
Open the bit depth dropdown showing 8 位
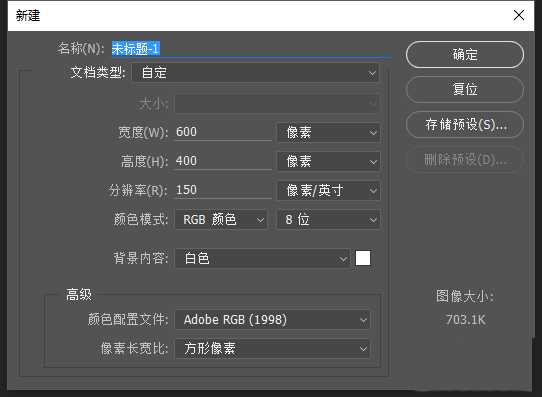(328, 219)
